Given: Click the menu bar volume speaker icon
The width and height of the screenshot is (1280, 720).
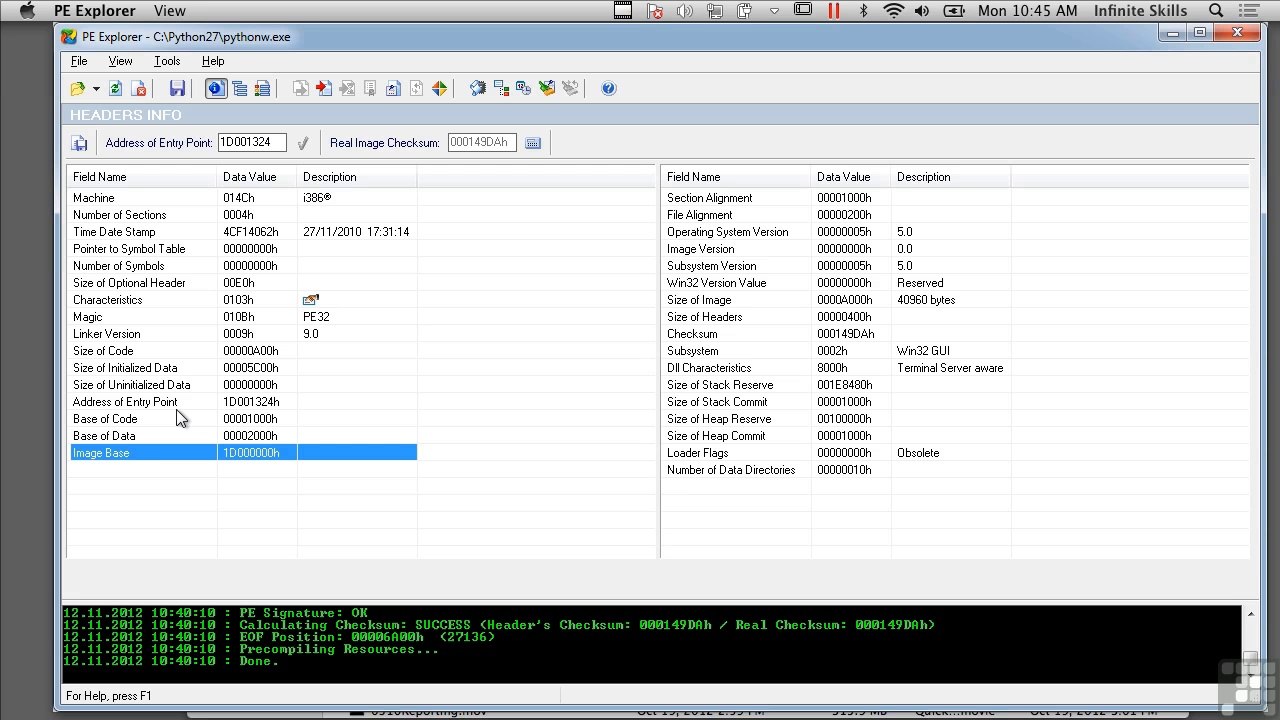Looking at the screenshot, I should coord(921,11).
